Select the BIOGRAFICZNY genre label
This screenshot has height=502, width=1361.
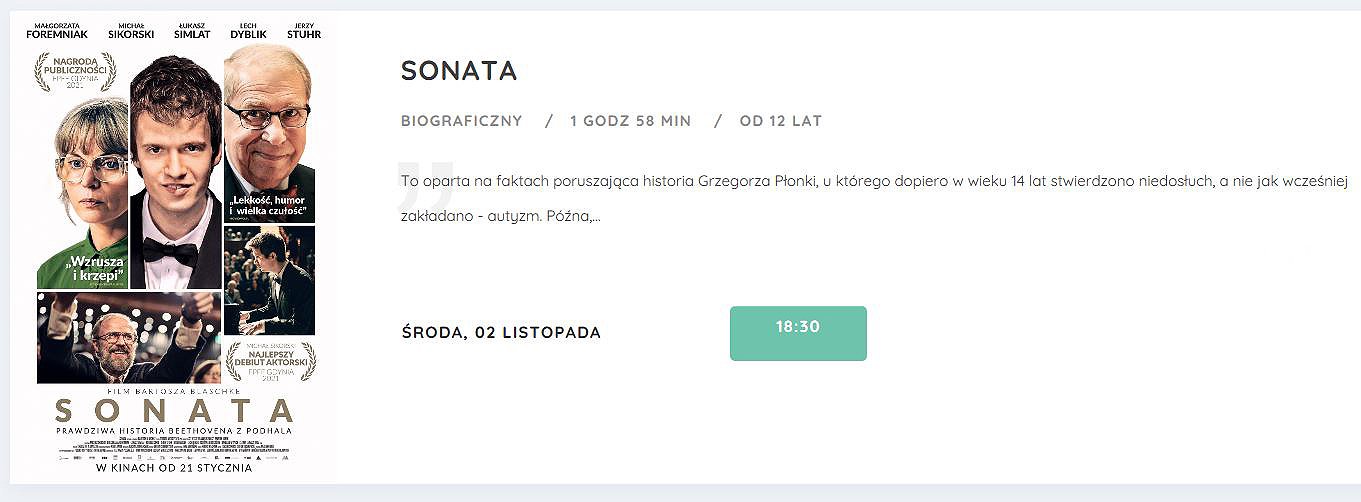click(461, 121)
